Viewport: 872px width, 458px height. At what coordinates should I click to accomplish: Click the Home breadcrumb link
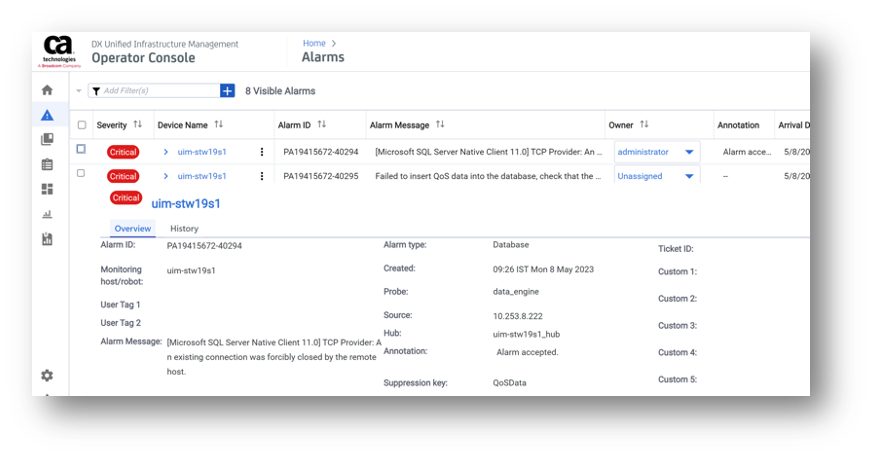tap(314, 43)
